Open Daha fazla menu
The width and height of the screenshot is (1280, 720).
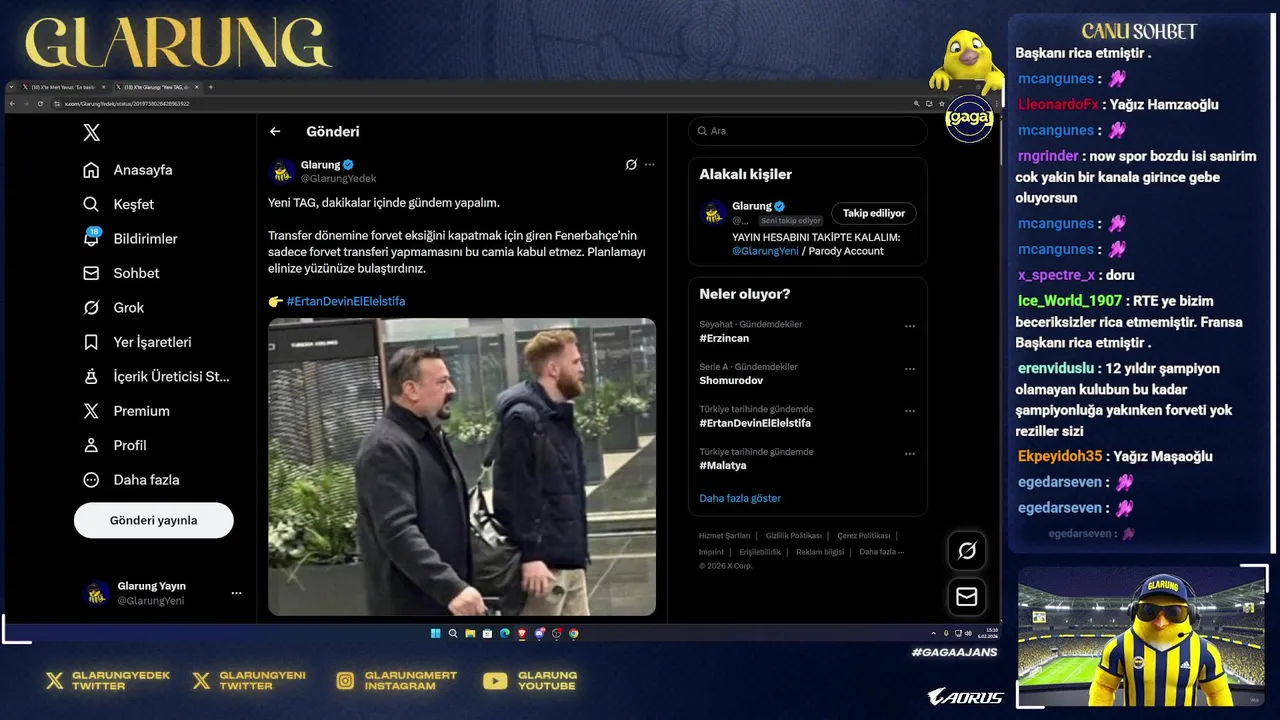[131, 480]
